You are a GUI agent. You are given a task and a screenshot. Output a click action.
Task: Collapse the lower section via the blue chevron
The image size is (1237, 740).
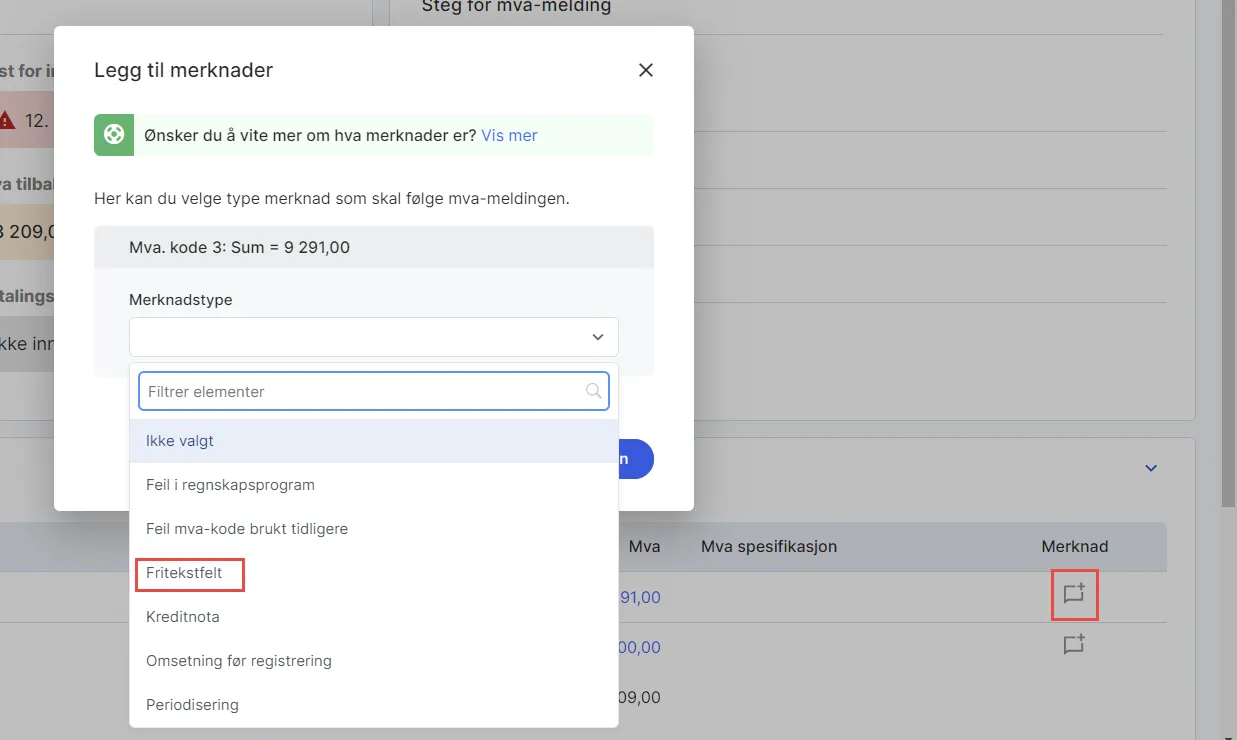pos(1150,467)
